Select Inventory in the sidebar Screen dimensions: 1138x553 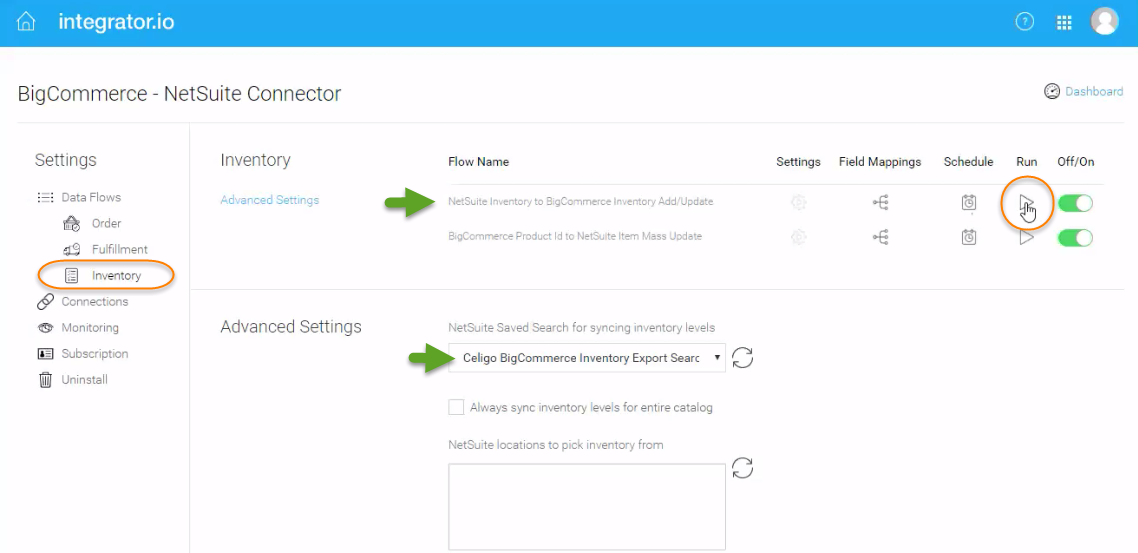tap(116, 276)
